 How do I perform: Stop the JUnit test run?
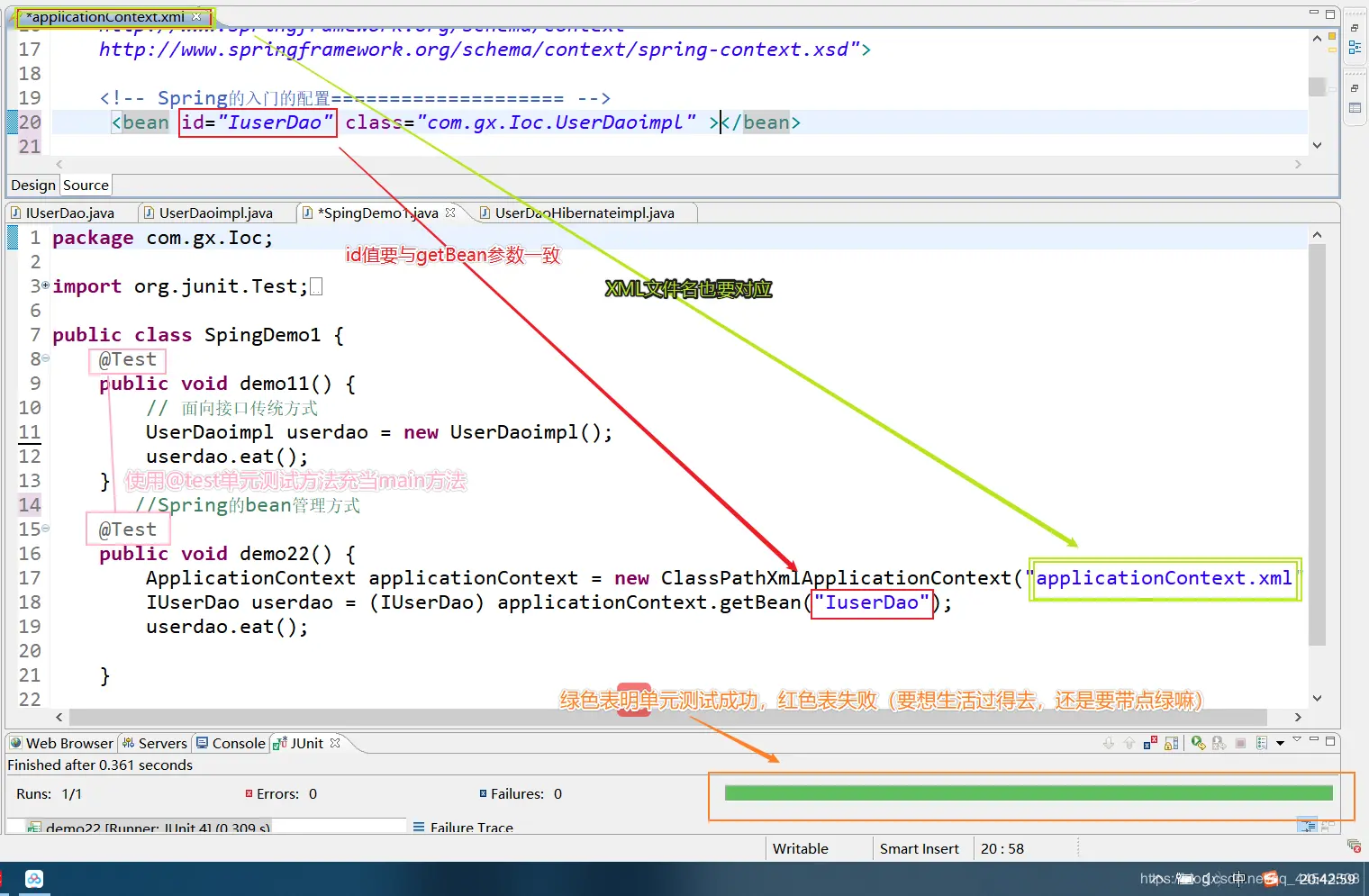pos(1240,743)
